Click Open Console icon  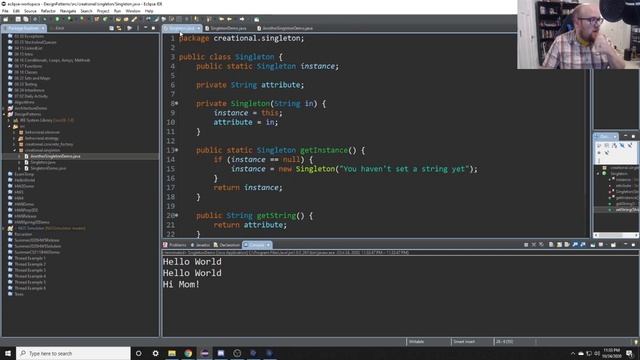click(x=613, y=245)
